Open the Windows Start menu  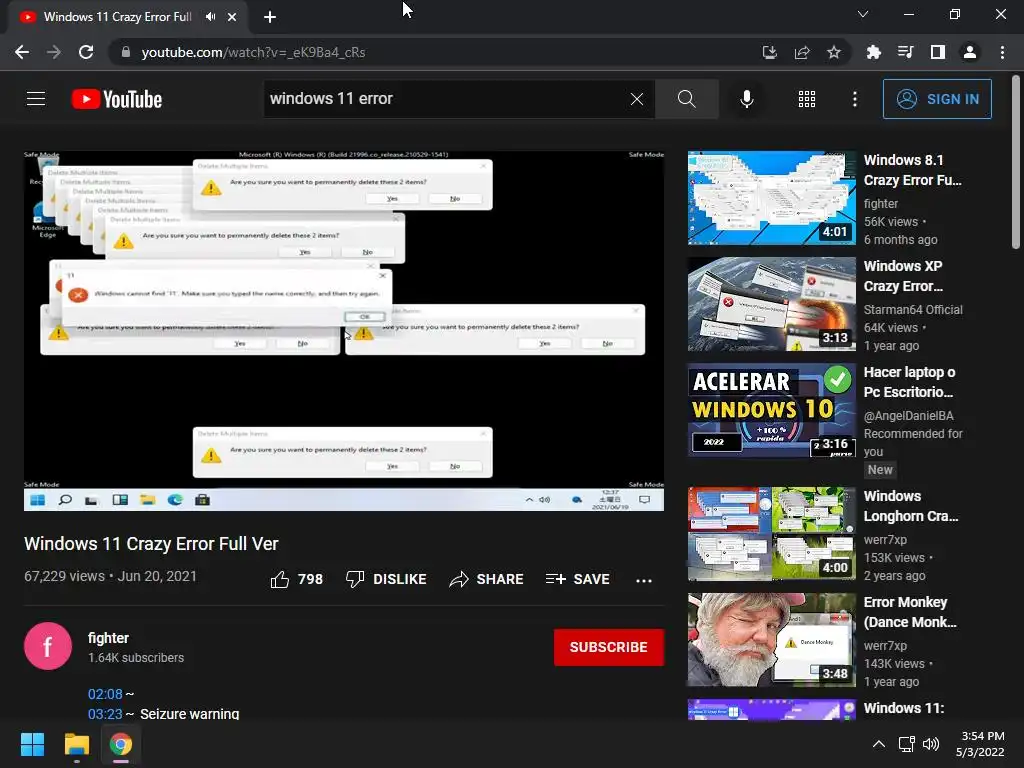pyautogui.click(x=32, y=744)
